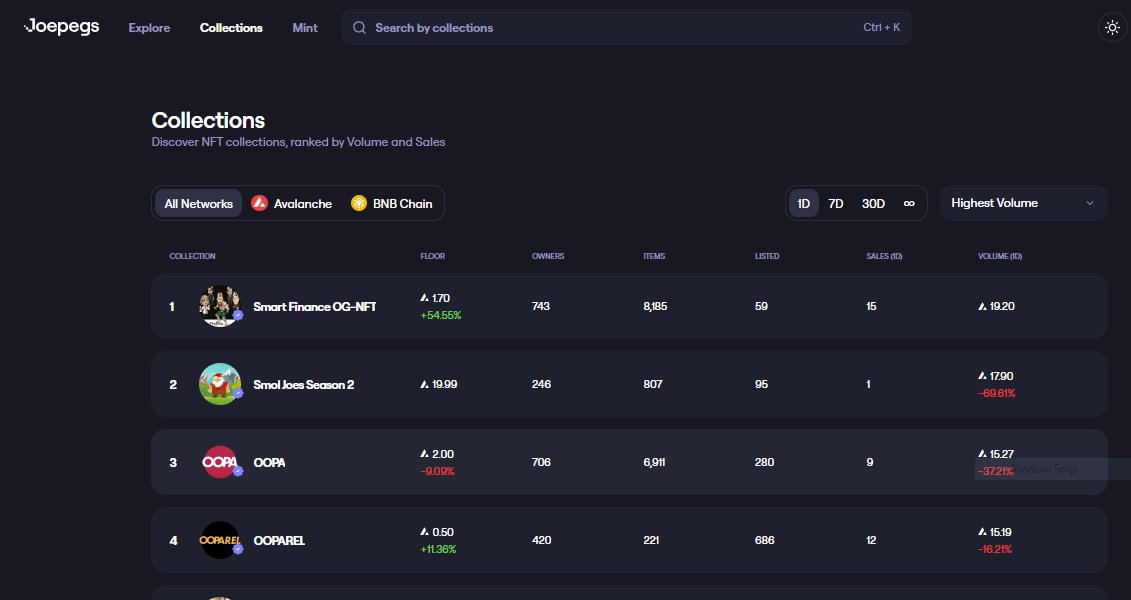
Task: Open the Mint page
Action: point(305,27)
